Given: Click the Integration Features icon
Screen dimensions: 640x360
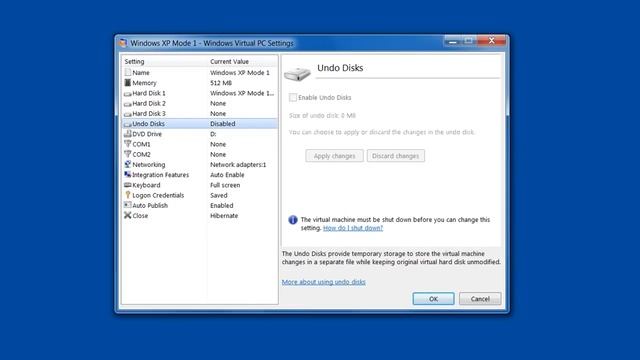Looking at the screenshot, I should point(128,174).
